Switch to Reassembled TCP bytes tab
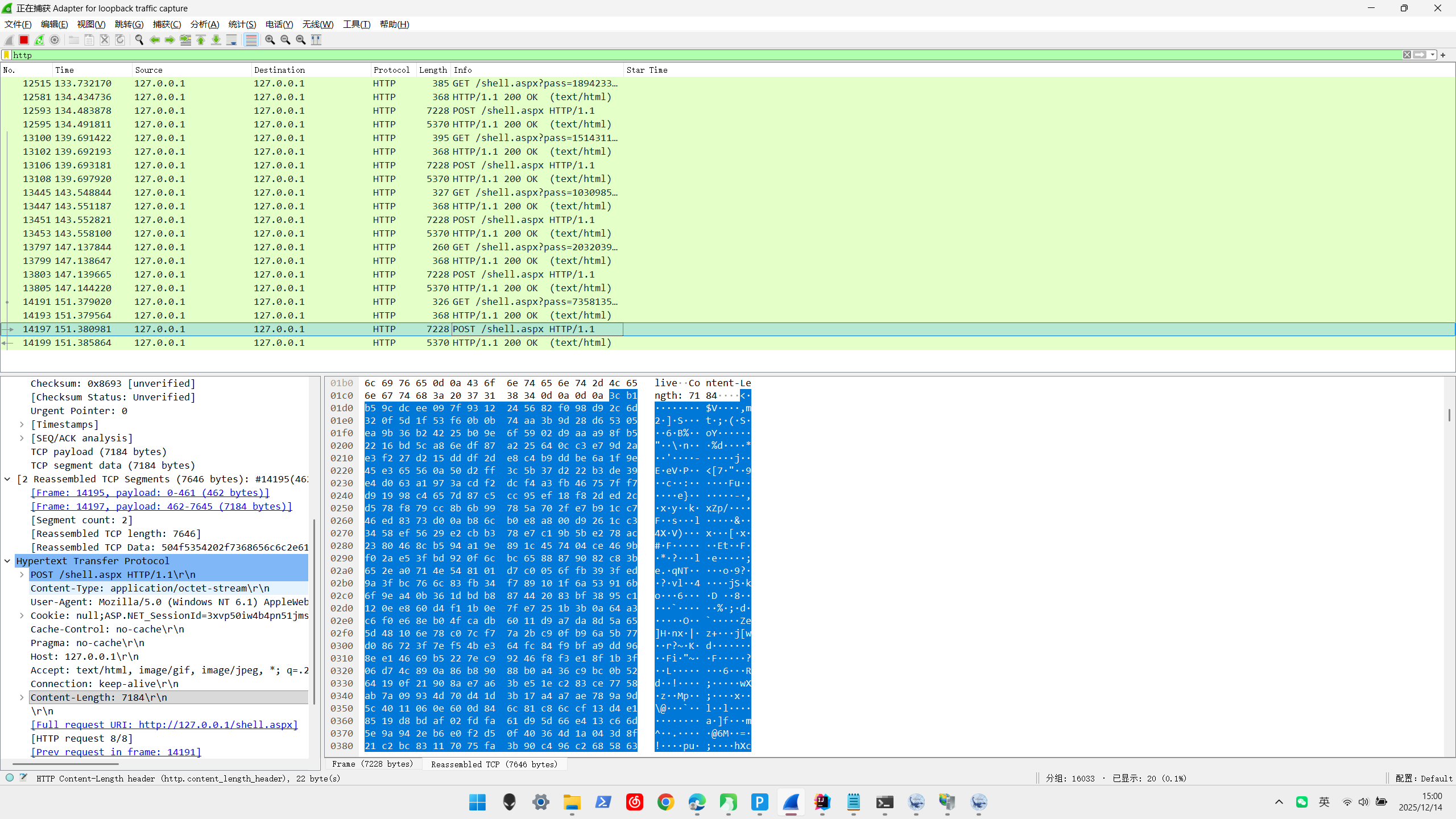Viewport: 1456px width, 819px height. coord(494,764)
